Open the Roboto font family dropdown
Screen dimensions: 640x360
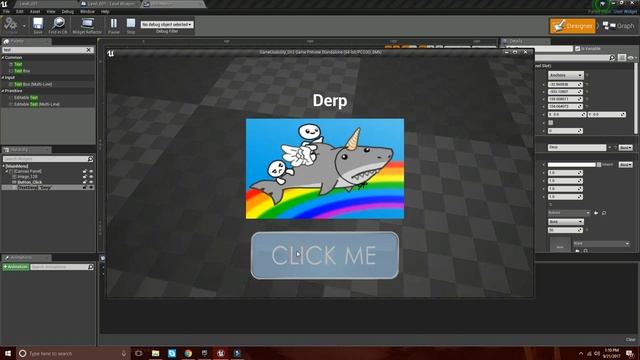pos(569,213)
